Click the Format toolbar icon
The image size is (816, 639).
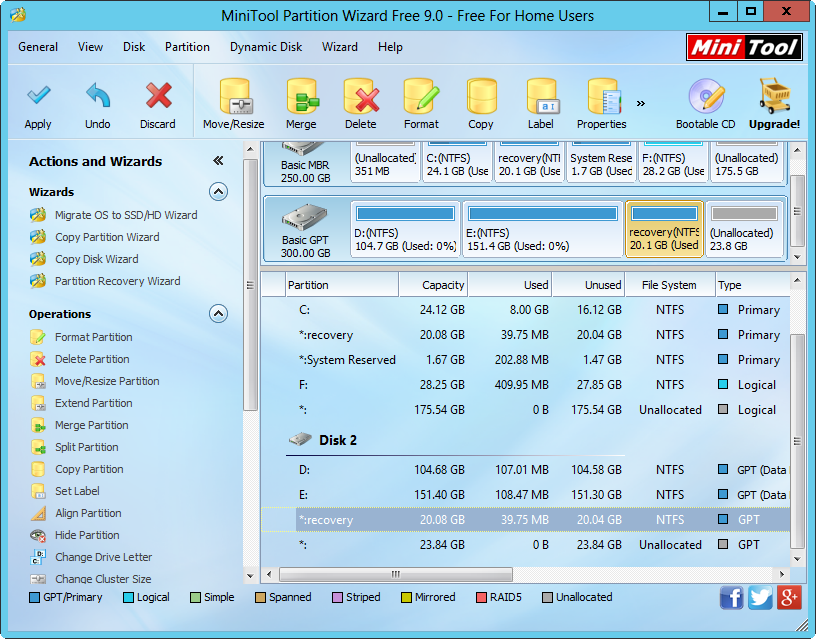click(x=422, y=96)
